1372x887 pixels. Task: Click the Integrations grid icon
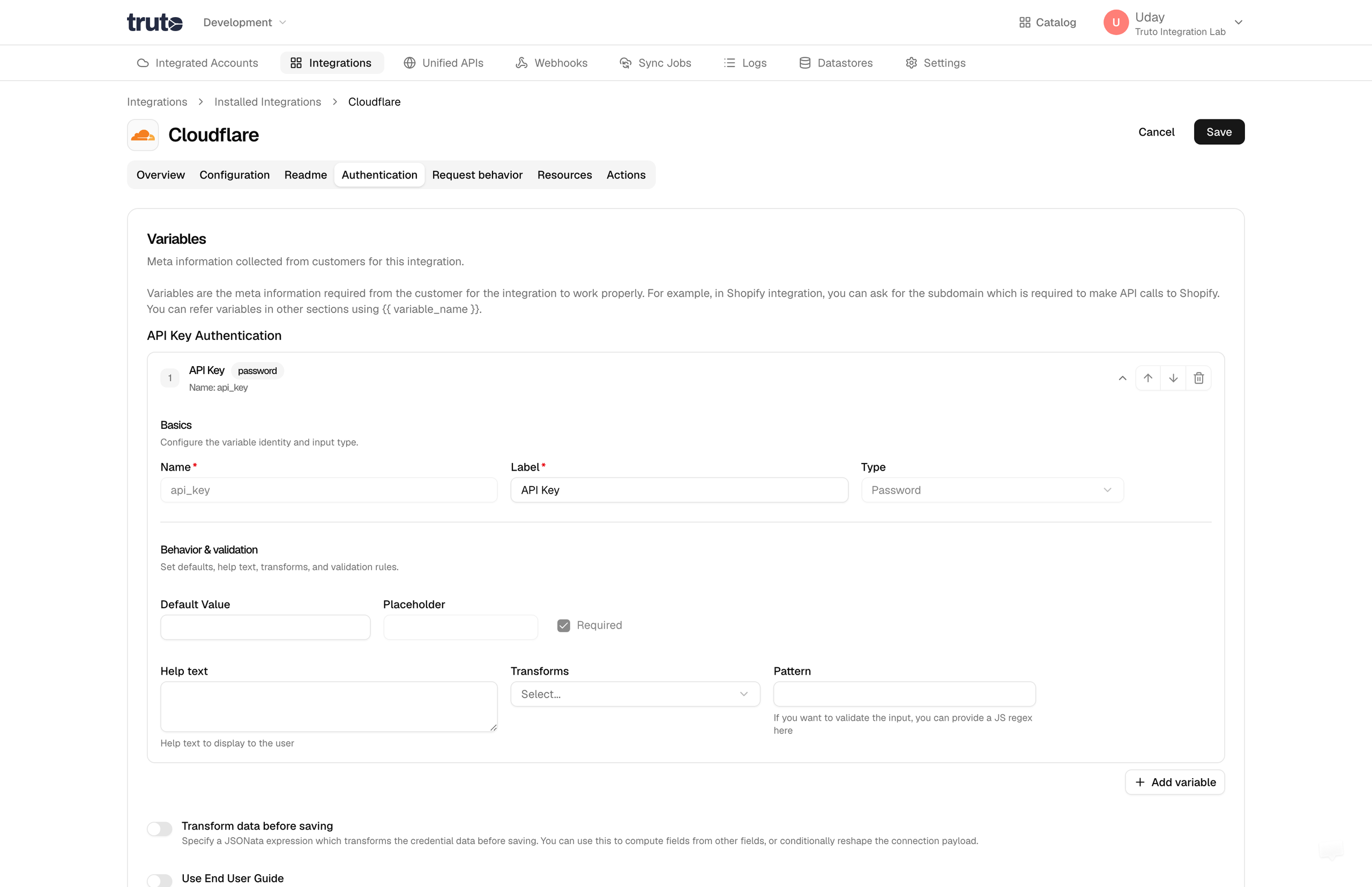[x=296, y=63]
